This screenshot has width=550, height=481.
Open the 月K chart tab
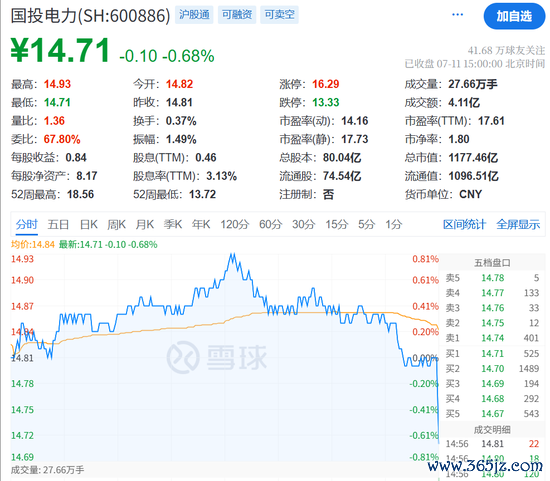click(x=145, y=224)
